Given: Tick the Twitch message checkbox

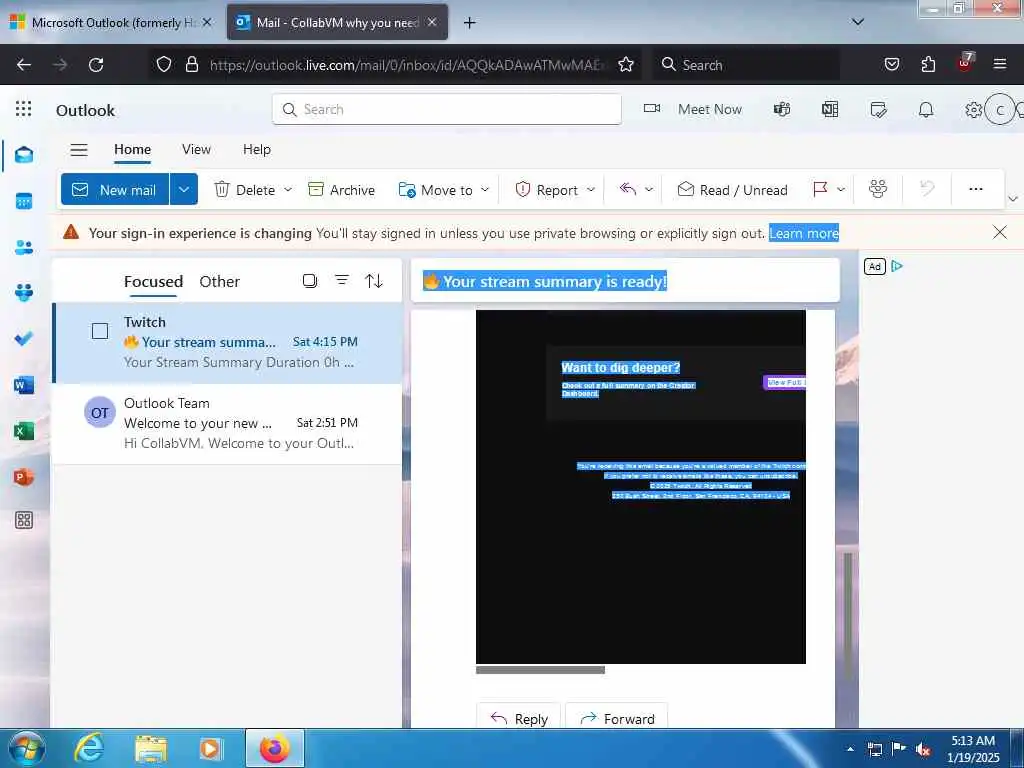Looking at the screenshot, I should pyautogui.click(x=100, y=331).
